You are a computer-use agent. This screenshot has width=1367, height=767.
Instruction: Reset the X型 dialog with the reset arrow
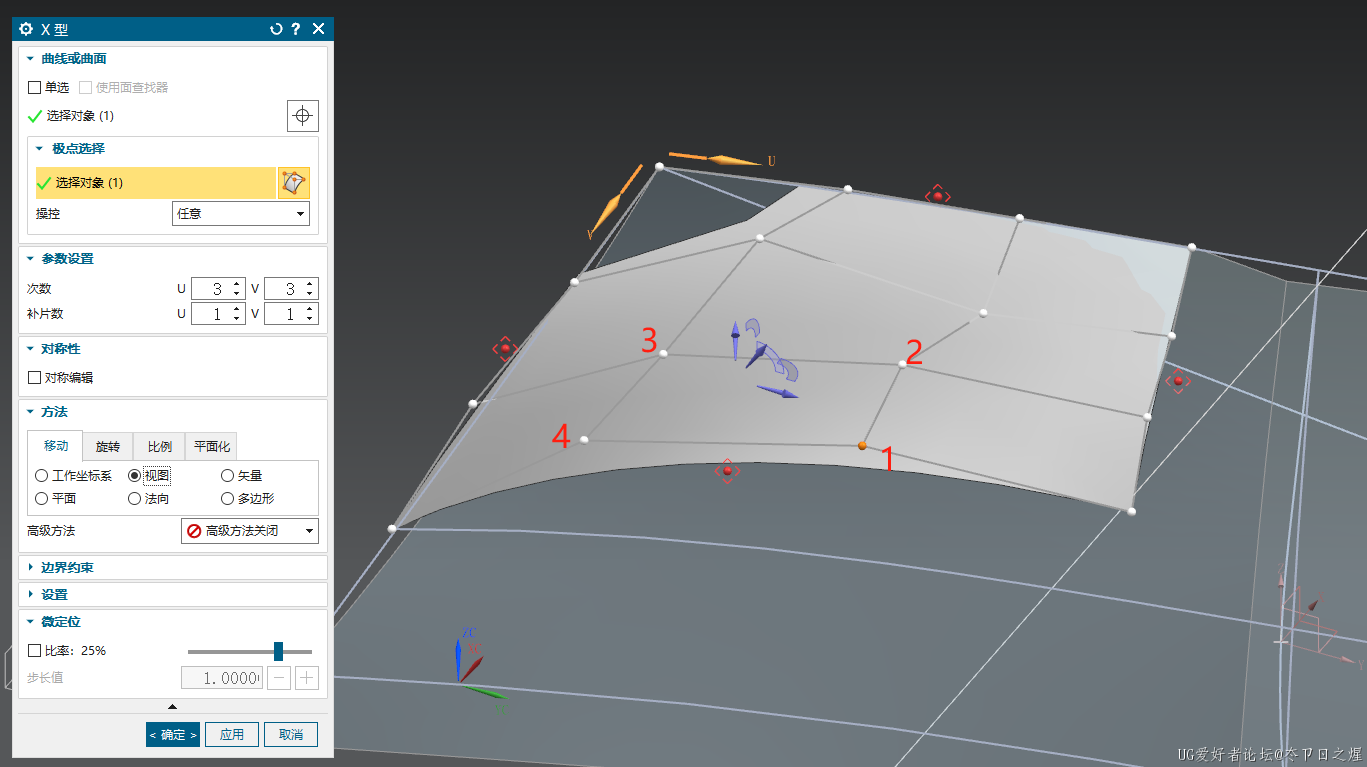point(276,29)
